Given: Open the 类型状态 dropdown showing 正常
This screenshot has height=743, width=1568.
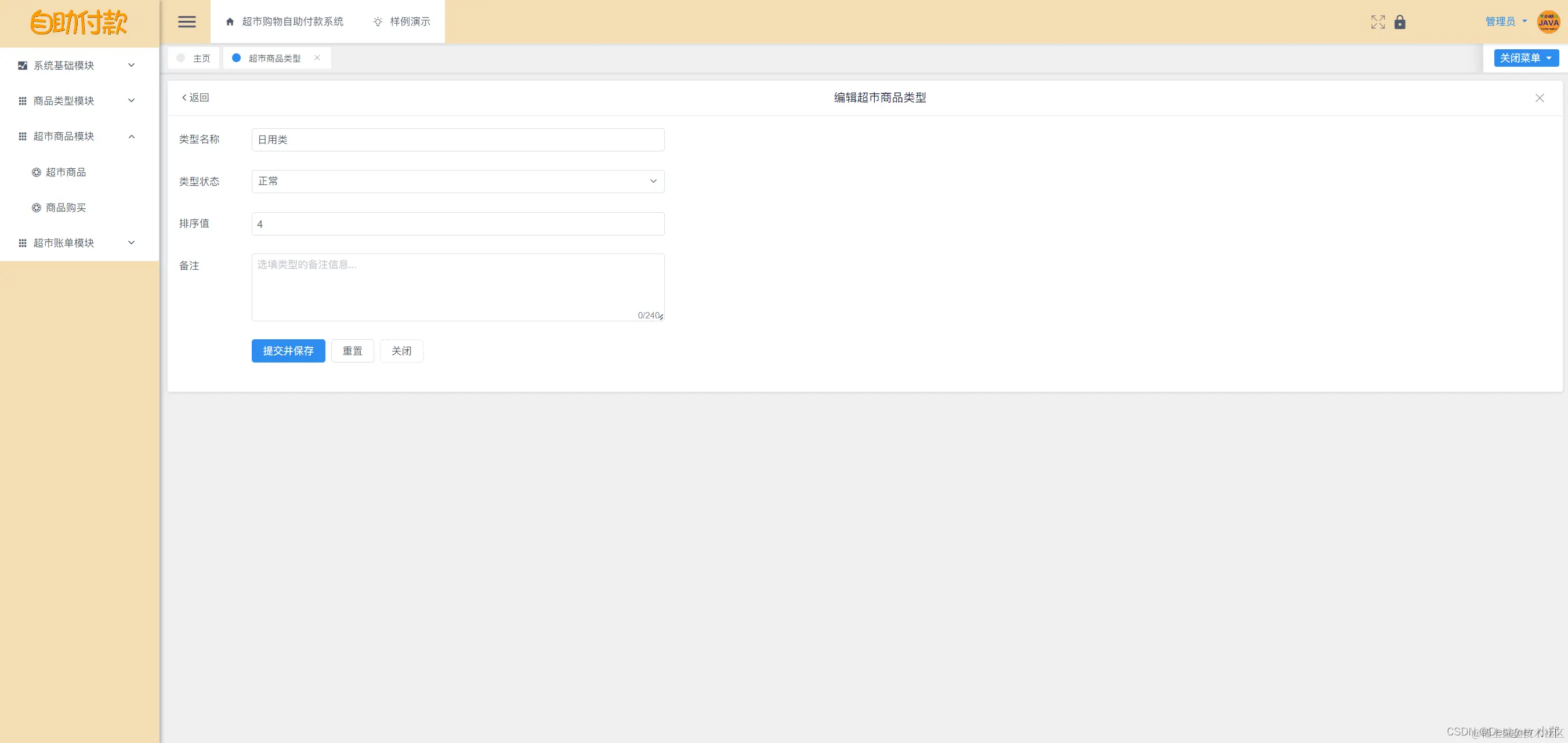Looking at the screenshot, I should (x=458, y=182).
